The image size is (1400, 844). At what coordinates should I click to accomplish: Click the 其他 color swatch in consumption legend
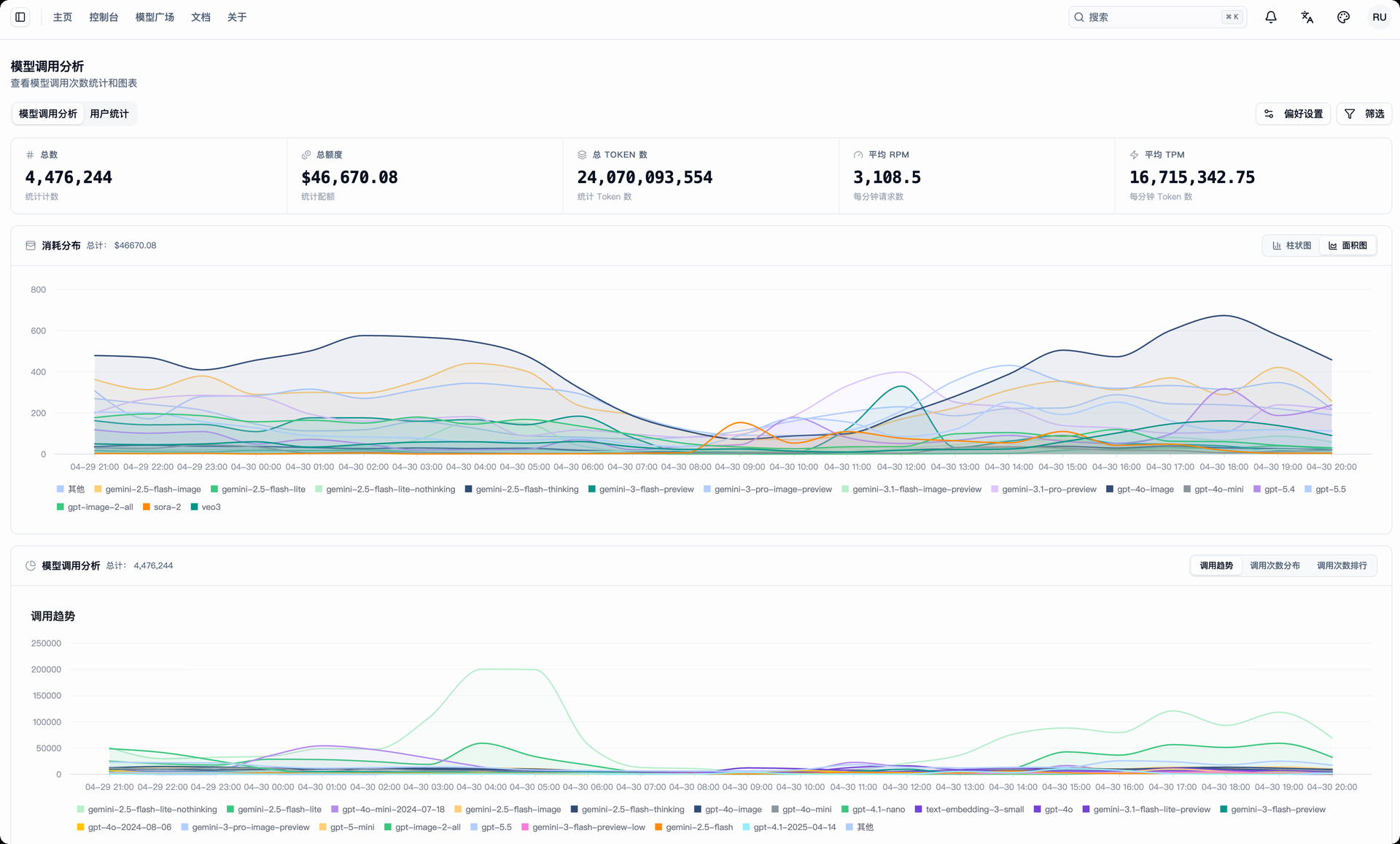click(61, 489)
